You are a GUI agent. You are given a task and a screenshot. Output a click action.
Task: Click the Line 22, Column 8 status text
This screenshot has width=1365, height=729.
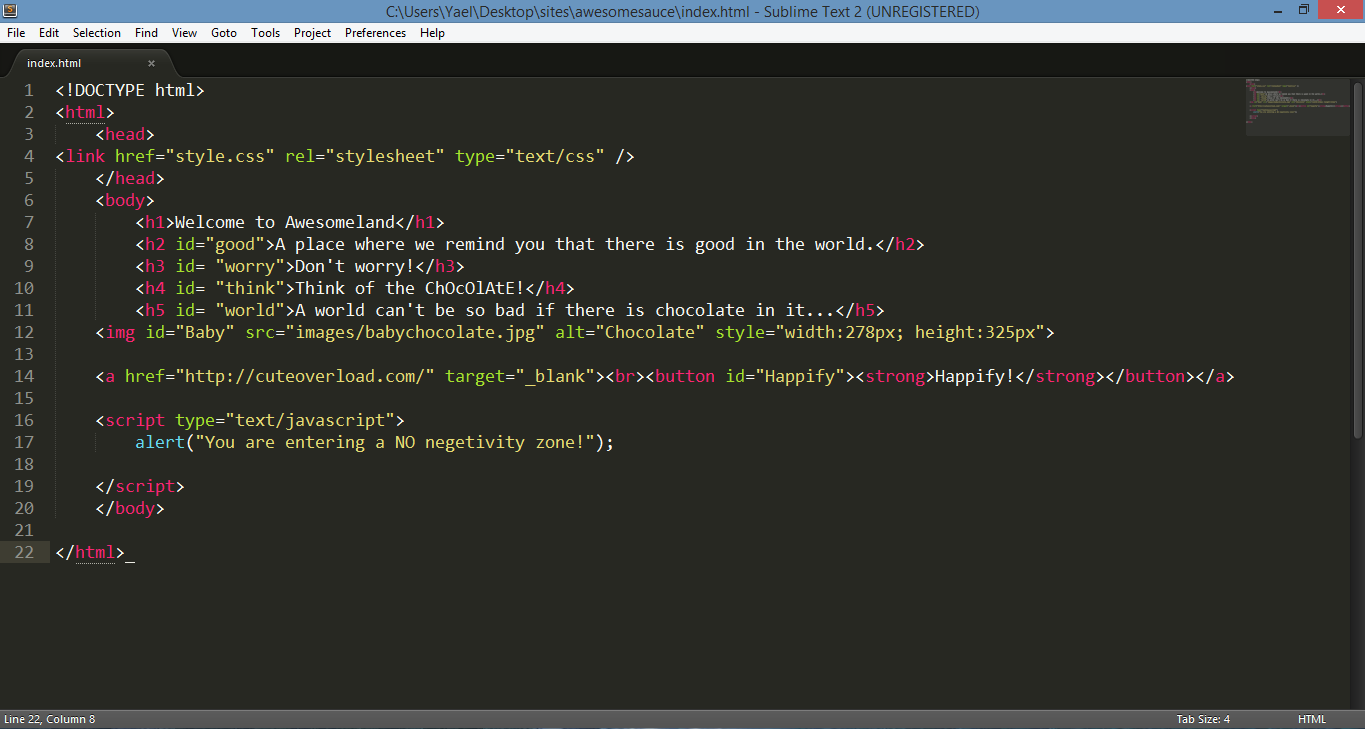[x=50, y=720]
